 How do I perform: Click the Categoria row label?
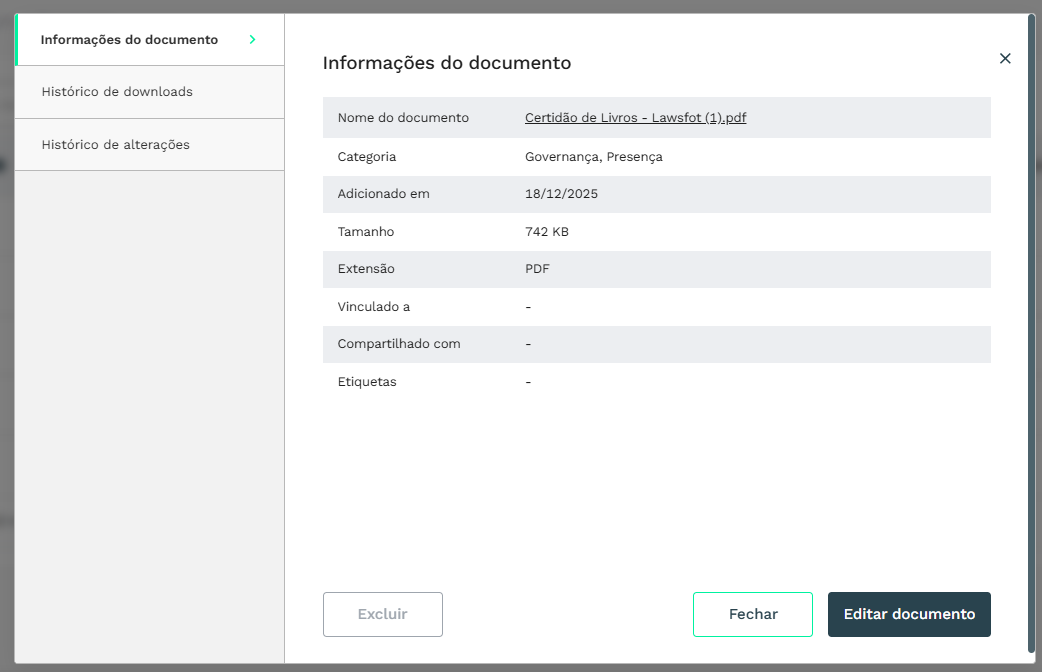(367, 157)
